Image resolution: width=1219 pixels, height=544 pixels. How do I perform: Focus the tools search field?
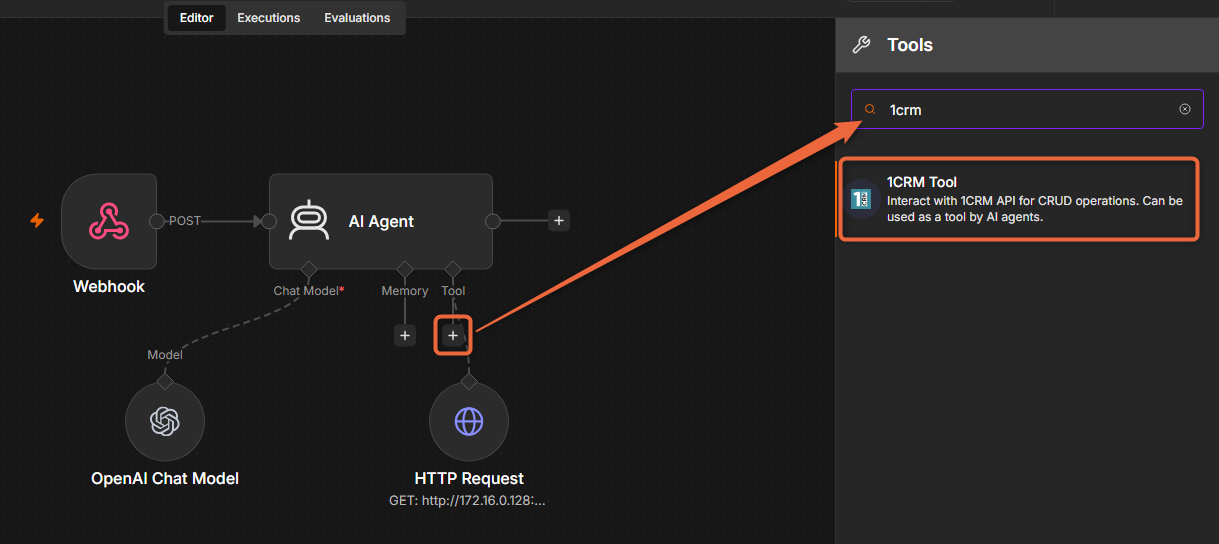tap(1027, 109)
